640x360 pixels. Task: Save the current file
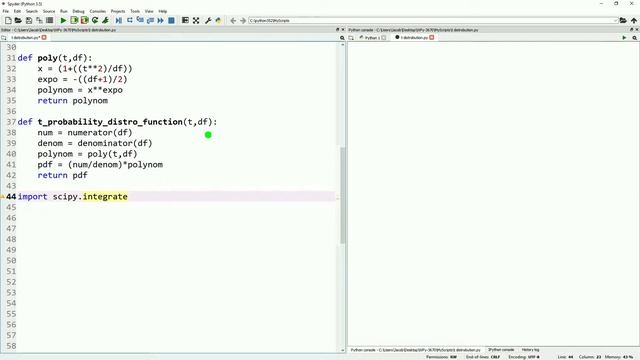point(29,20)
